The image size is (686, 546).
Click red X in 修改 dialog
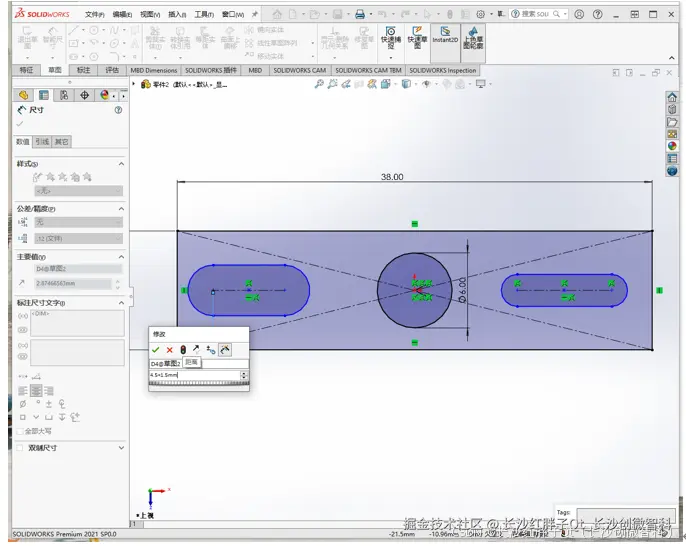click(169, 350)
